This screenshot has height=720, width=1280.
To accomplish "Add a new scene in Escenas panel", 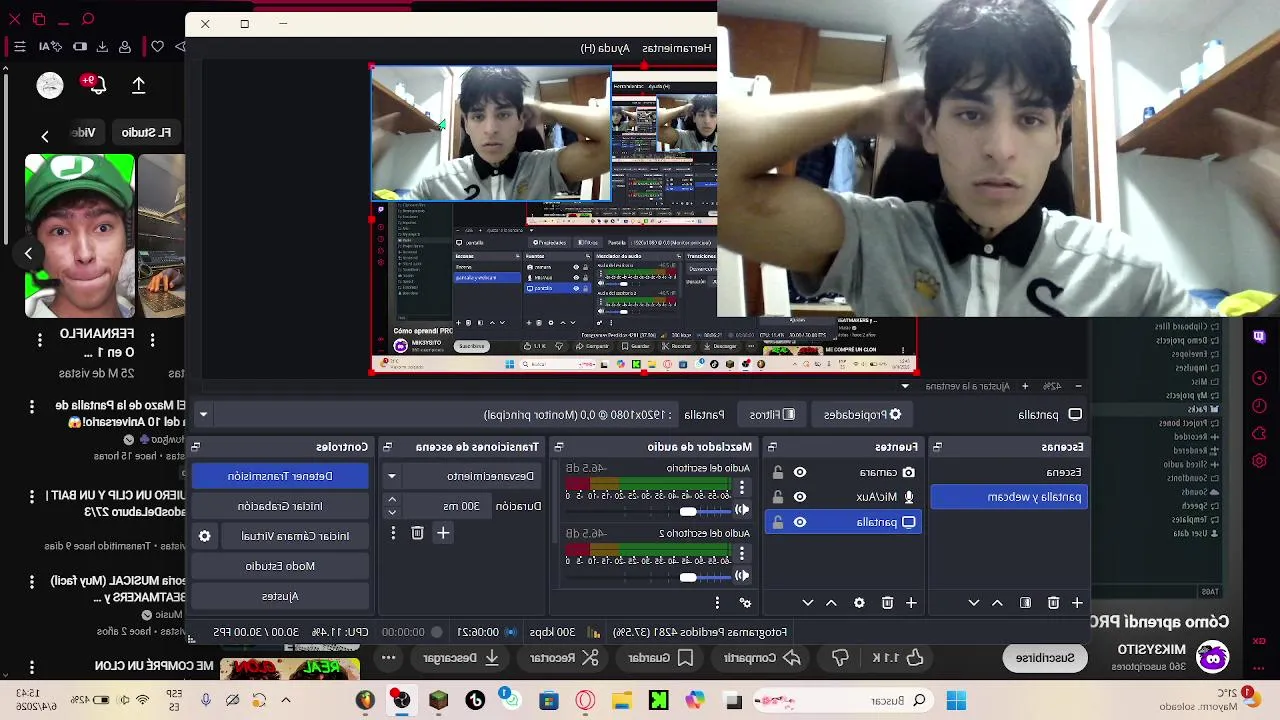I will click(x=1077, y=603).
